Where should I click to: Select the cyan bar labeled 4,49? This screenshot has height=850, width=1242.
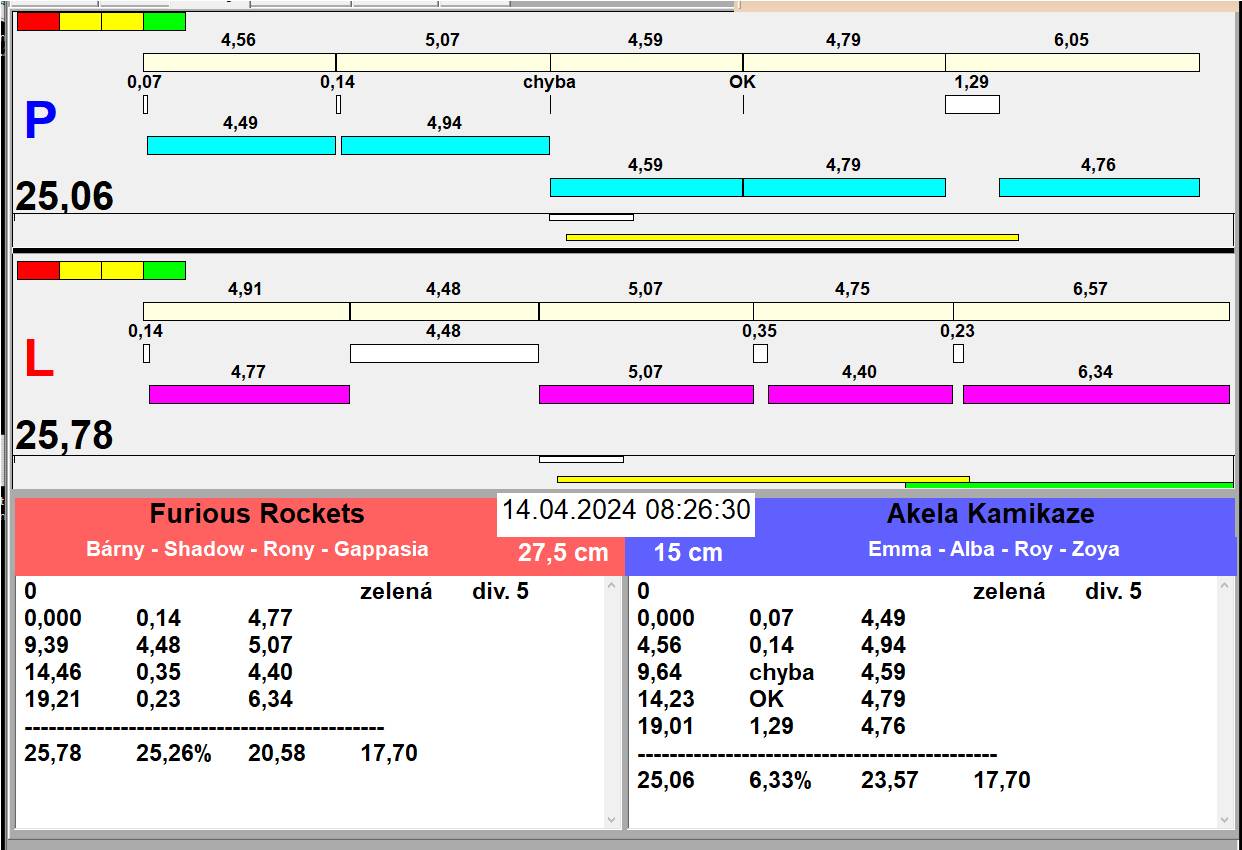pos(241,145)
